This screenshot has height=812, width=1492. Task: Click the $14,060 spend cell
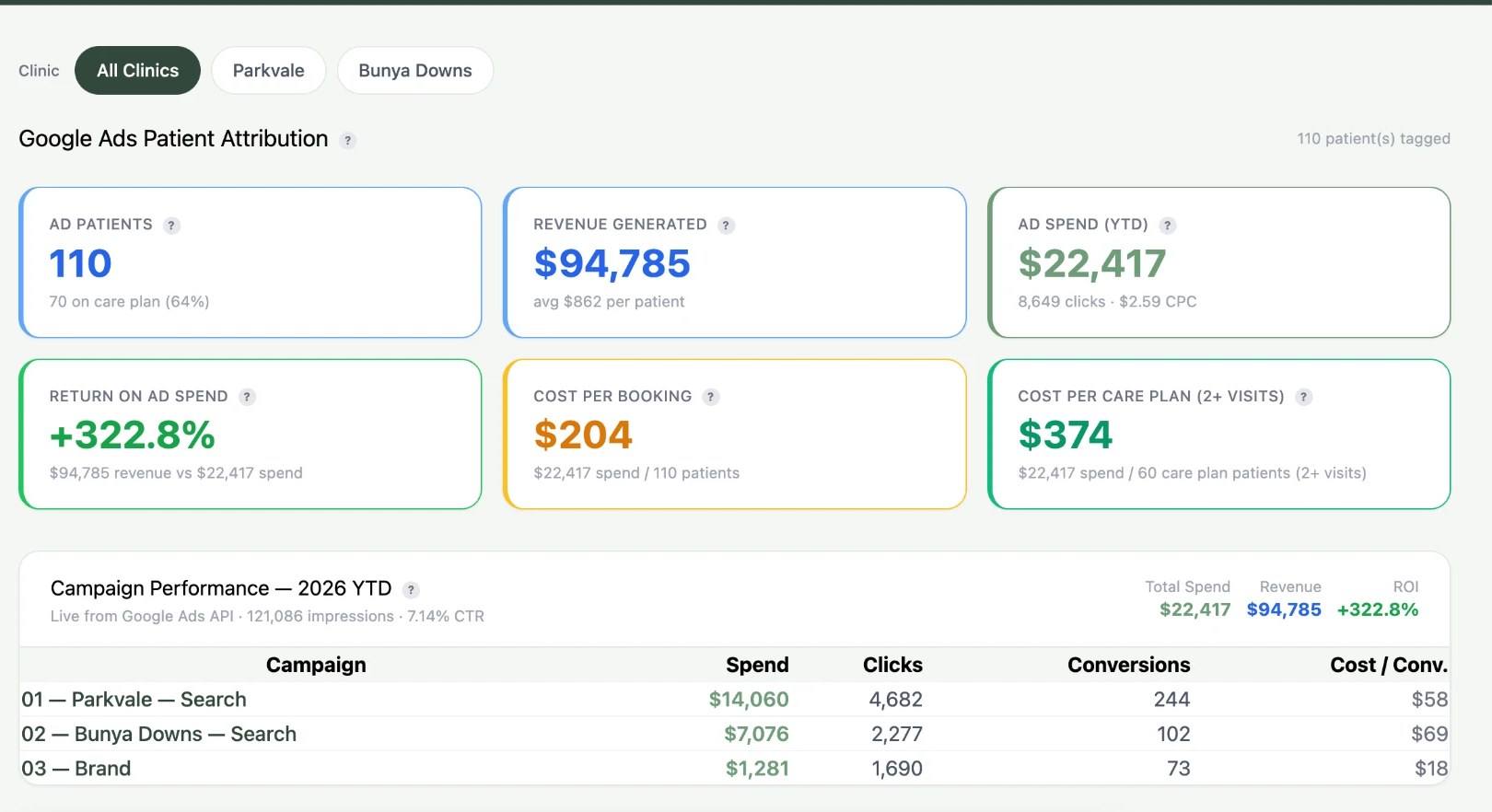coord(749,700)
